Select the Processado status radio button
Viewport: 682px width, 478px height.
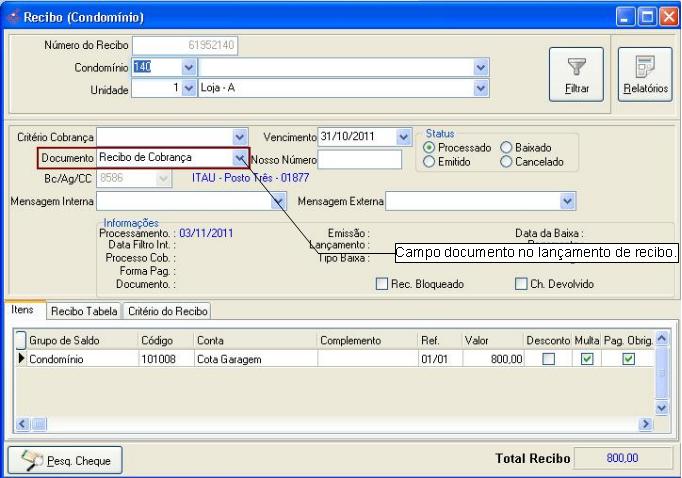(x=430, y=147)
